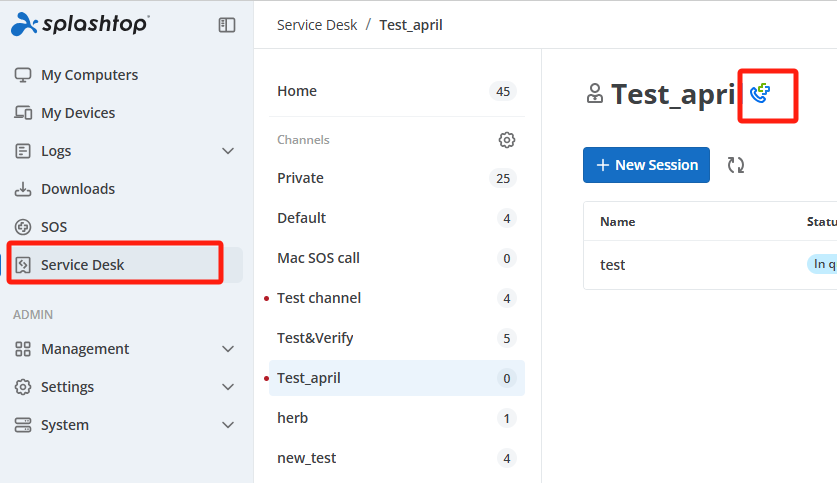Open the test session row

[710, 265]
